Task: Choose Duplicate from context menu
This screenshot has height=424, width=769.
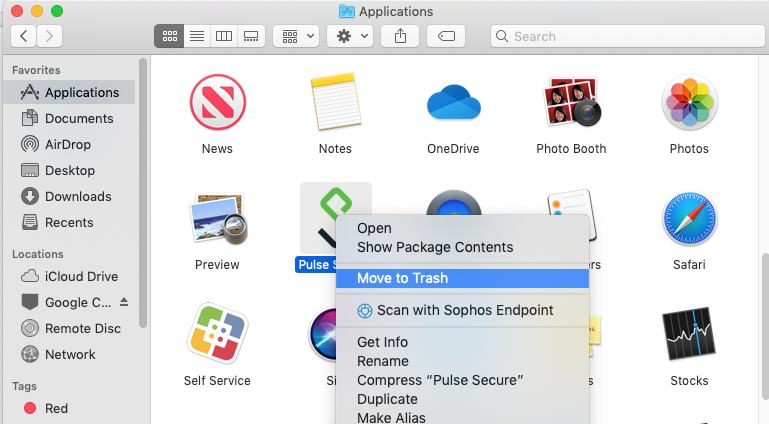Action: click(x=462, y=399)
